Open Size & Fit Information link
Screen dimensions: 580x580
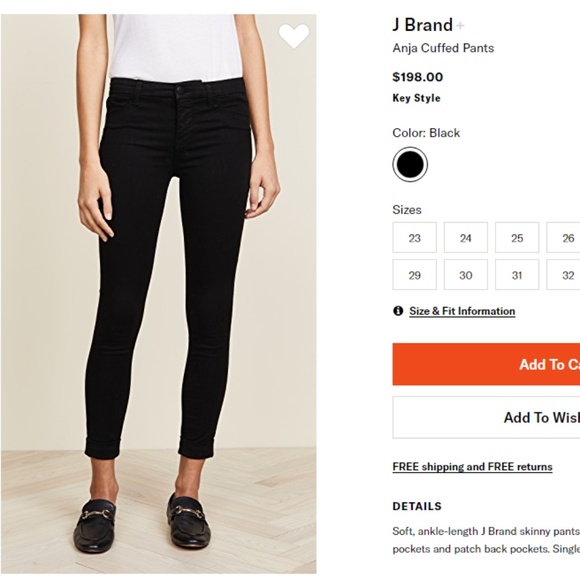462,311
